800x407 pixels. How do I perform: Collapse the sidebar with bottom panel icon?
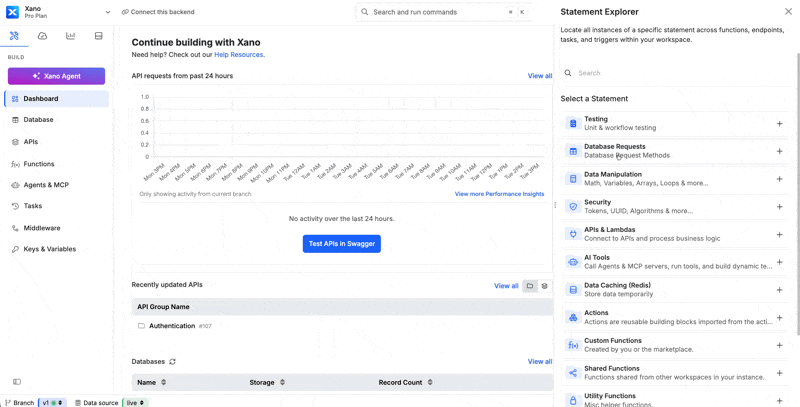click(x=17, y=381)
